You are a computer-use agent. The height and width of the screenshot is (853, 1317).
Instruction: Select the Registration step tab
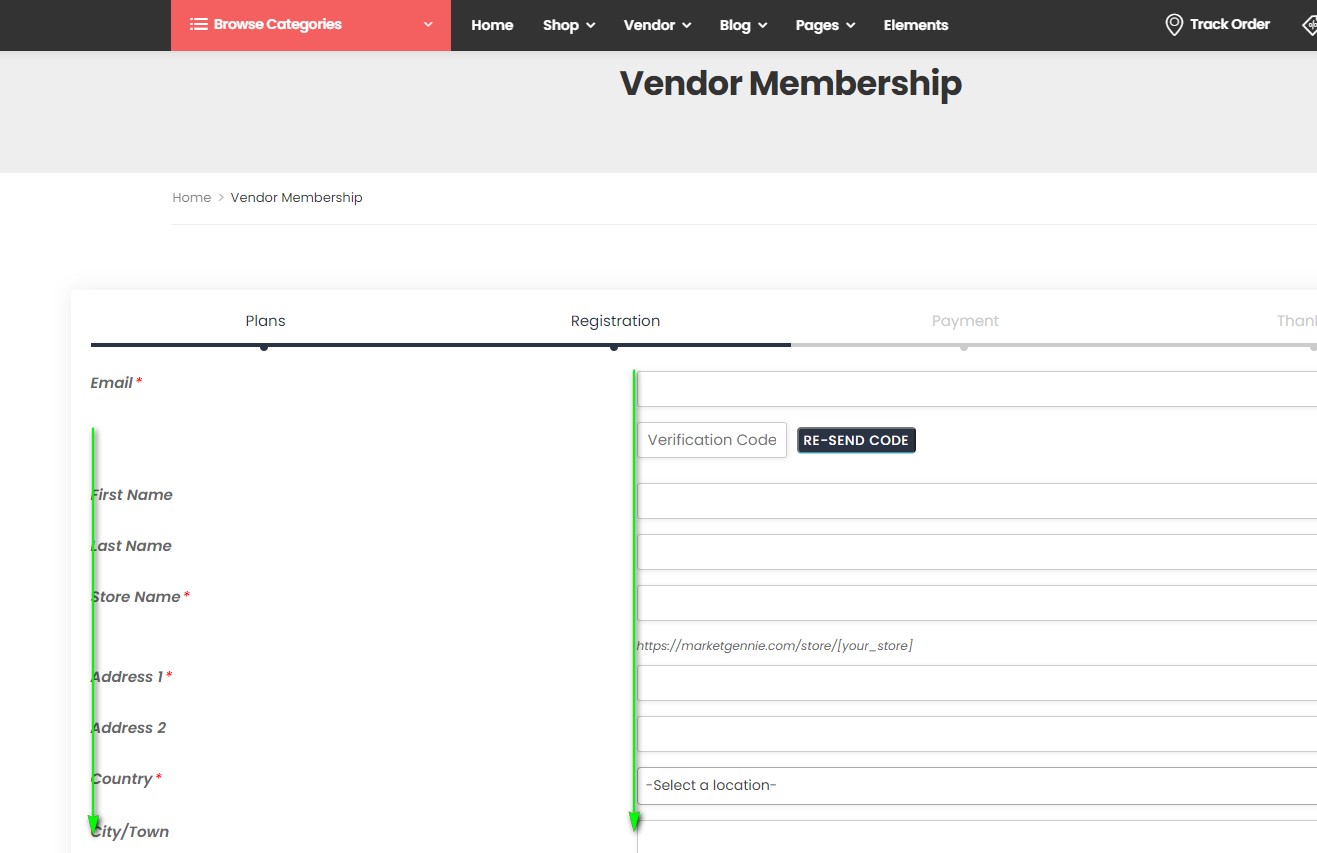pyautogui.click(x=615, y=321)
